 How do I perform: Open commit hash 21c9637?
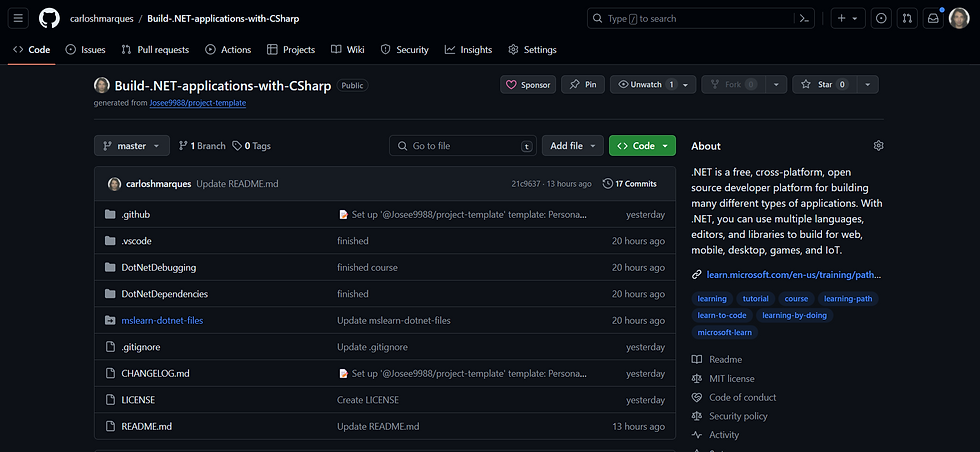click(526, 184)
